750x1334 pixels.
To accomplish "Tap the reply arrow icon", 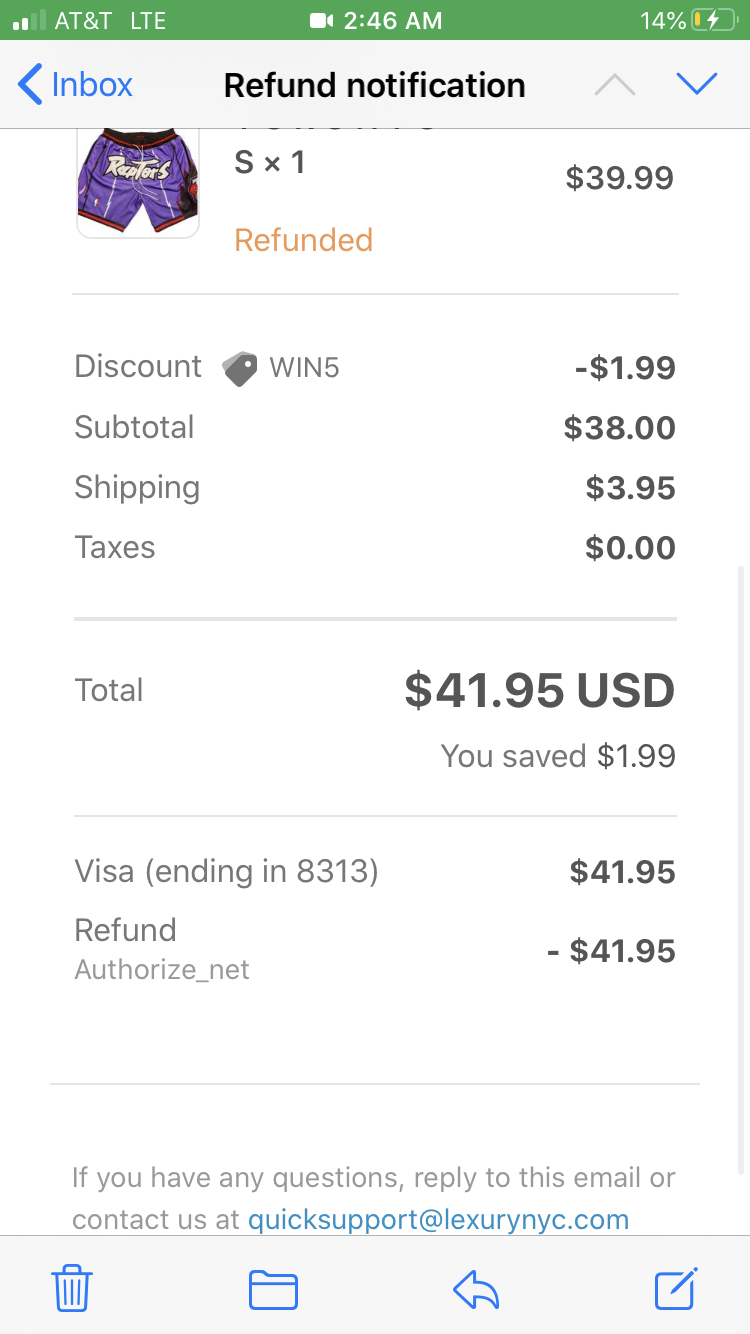I will 476,1289.
